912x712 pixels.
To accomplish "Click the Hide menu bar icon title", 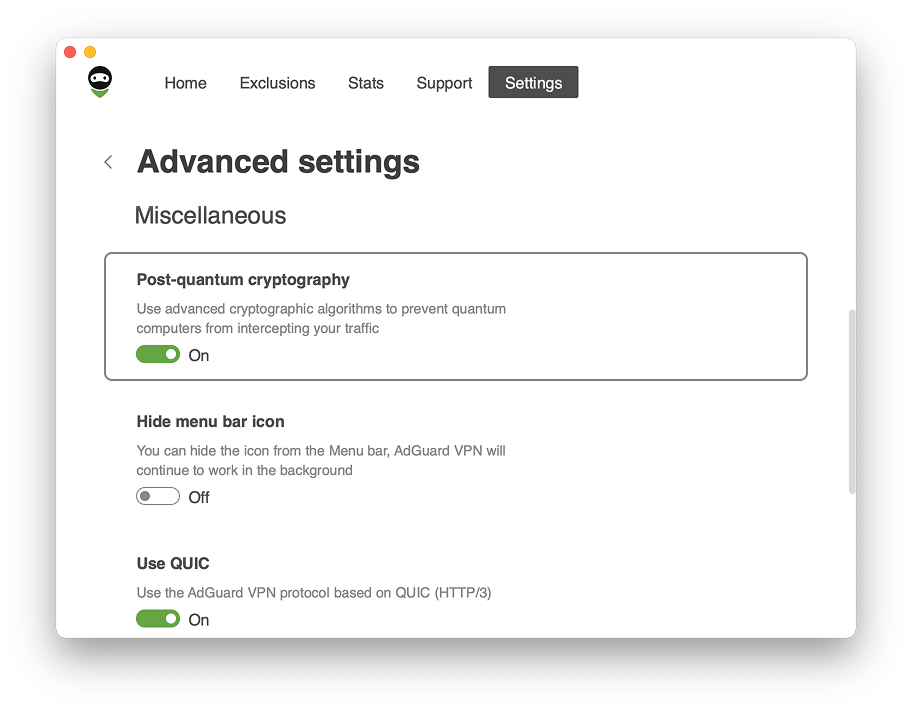I will coord(210,422).
